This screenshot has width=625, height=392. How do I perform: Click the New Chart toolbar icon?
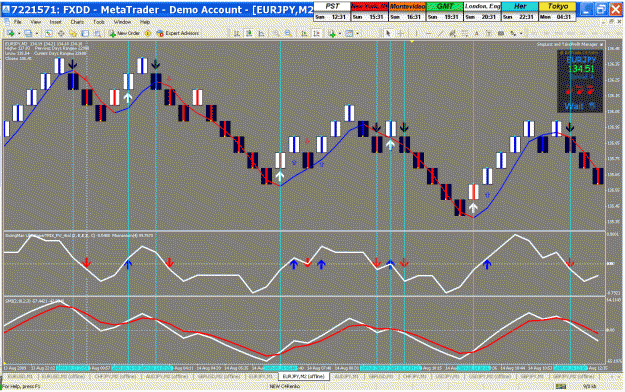(10, 33)
